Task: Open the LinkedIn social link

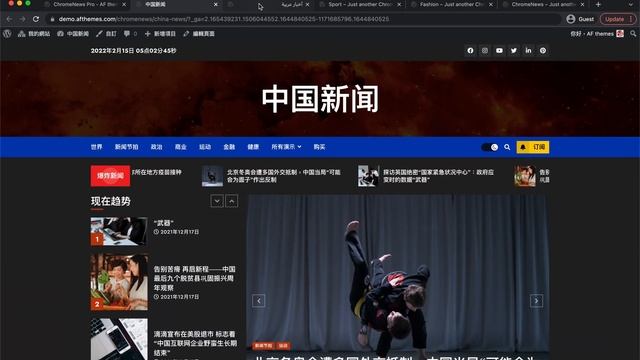Action: coord(529,51)
